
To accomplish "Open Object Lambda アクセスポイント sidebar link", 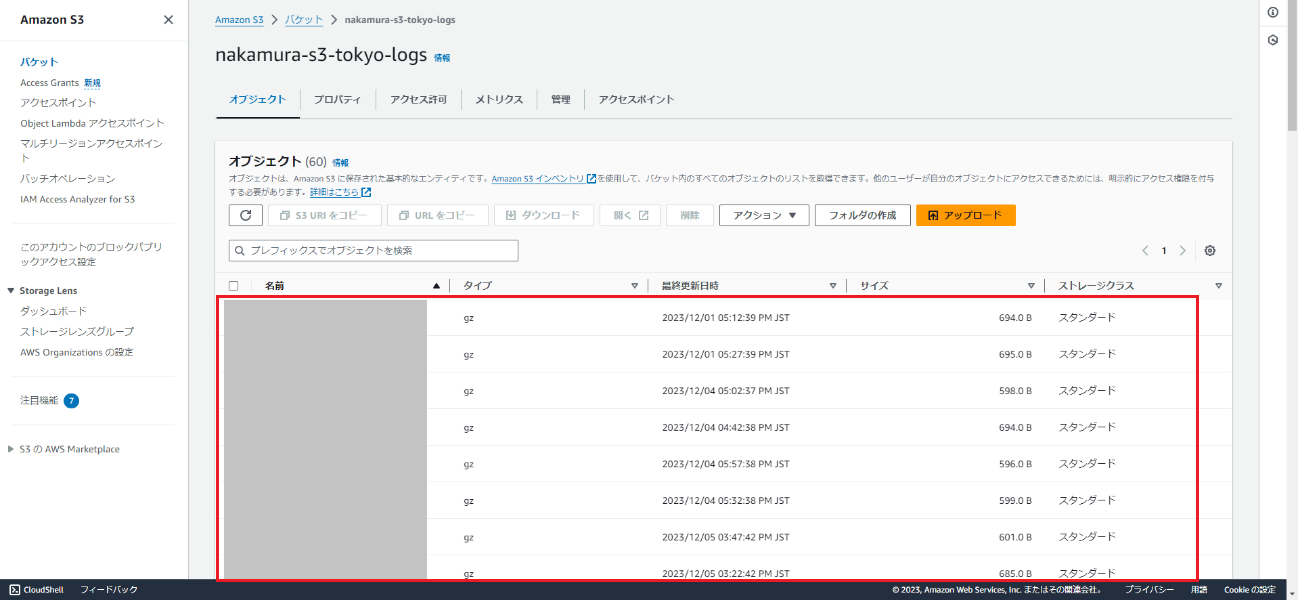I will tap(92, 123).
